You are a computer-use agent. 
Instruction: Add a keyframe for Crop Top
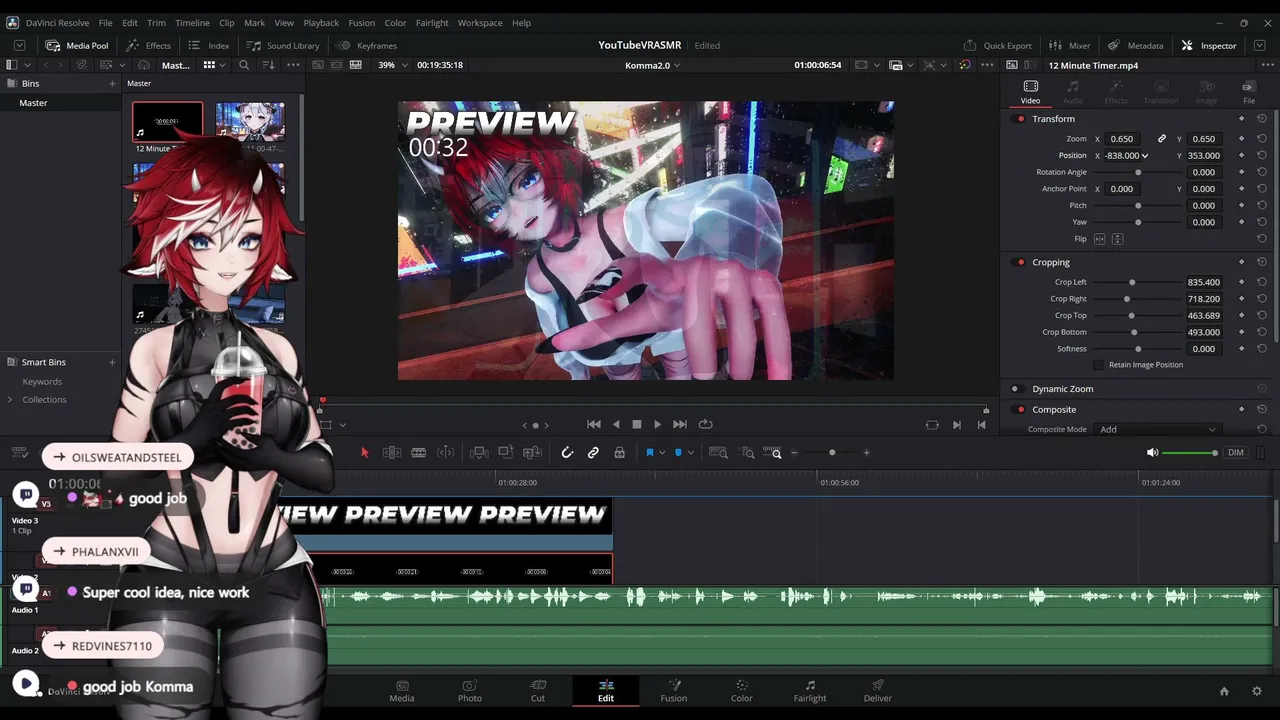click(1242, 315)
